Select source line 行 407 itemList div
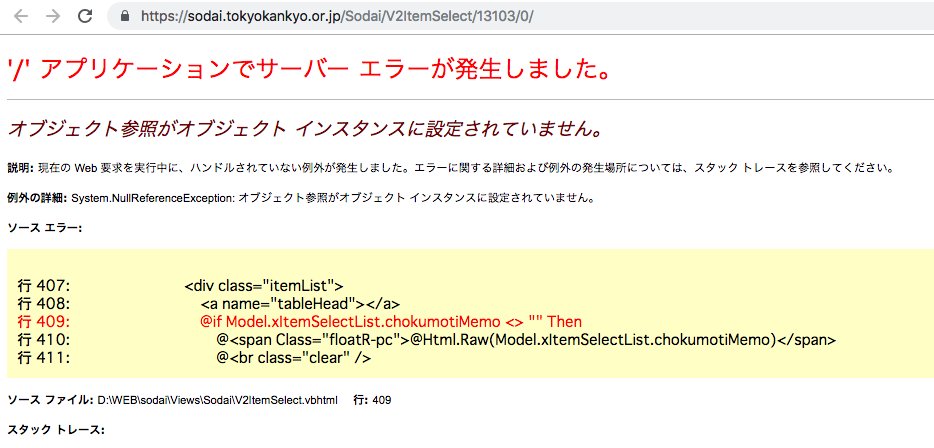934x448 pixels. pyautogui.click(x=181, y=285)
